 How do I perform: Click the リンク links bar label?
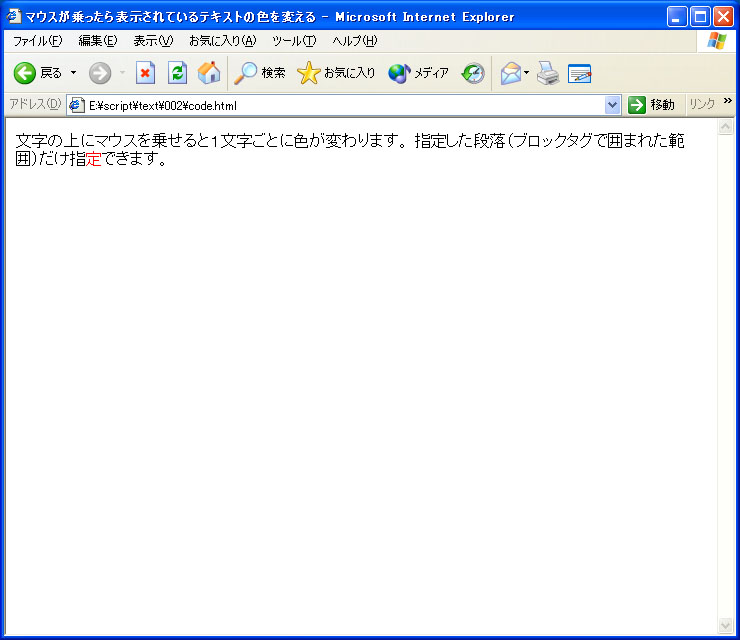click(702, 104)
